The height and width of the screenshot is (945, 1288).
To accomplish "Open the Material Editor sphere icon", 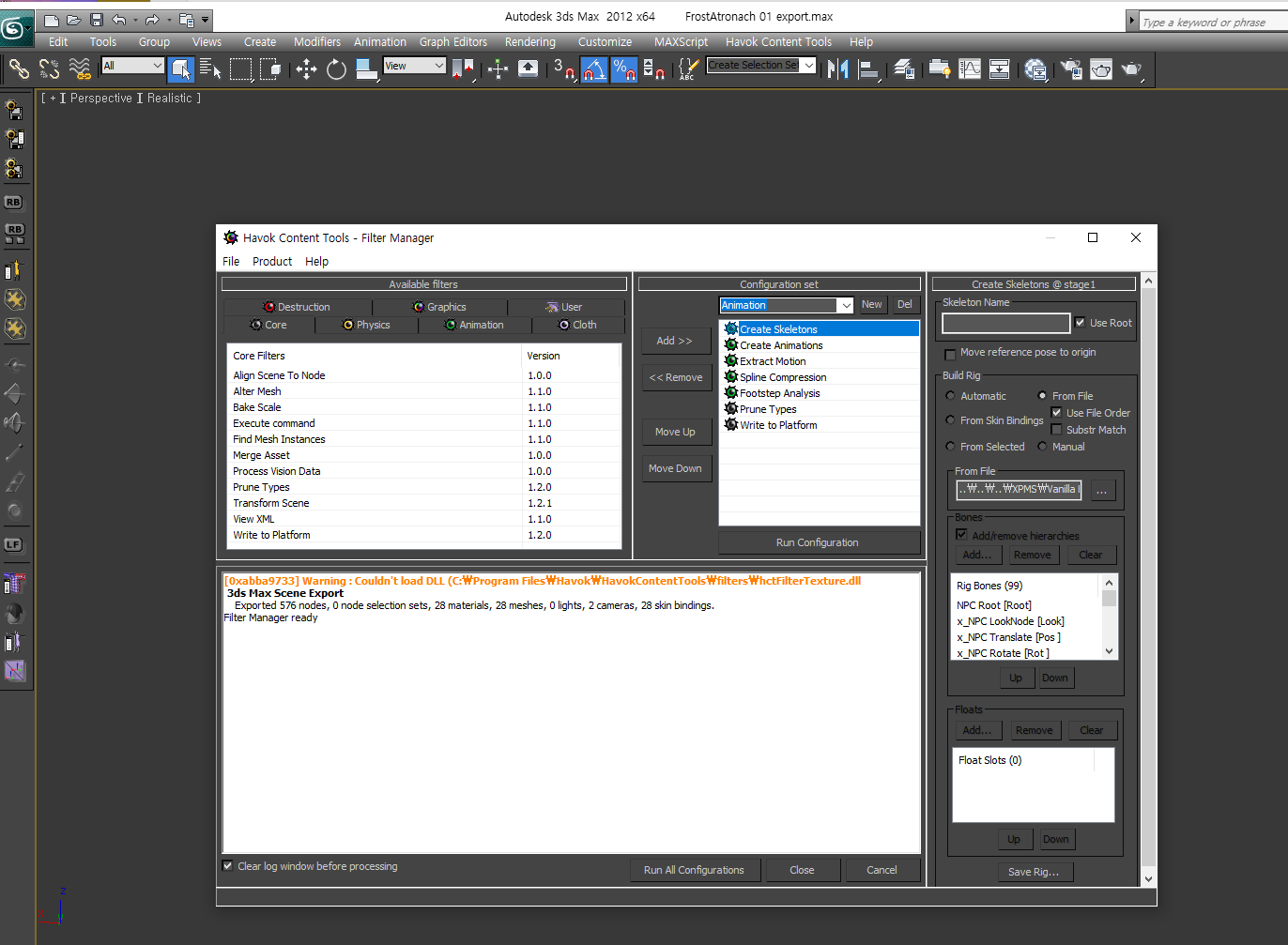I will 1035,69.
